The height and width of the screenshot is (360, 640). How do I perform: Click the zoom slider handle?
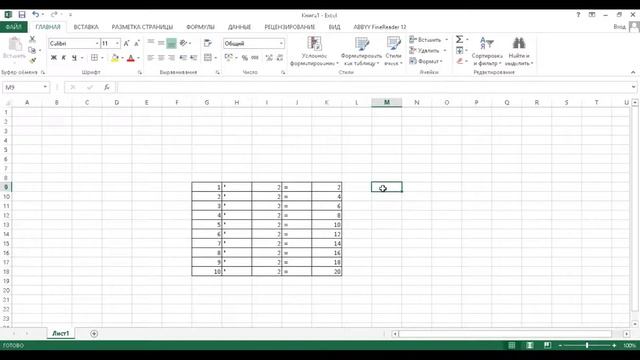tap(587, 345)
